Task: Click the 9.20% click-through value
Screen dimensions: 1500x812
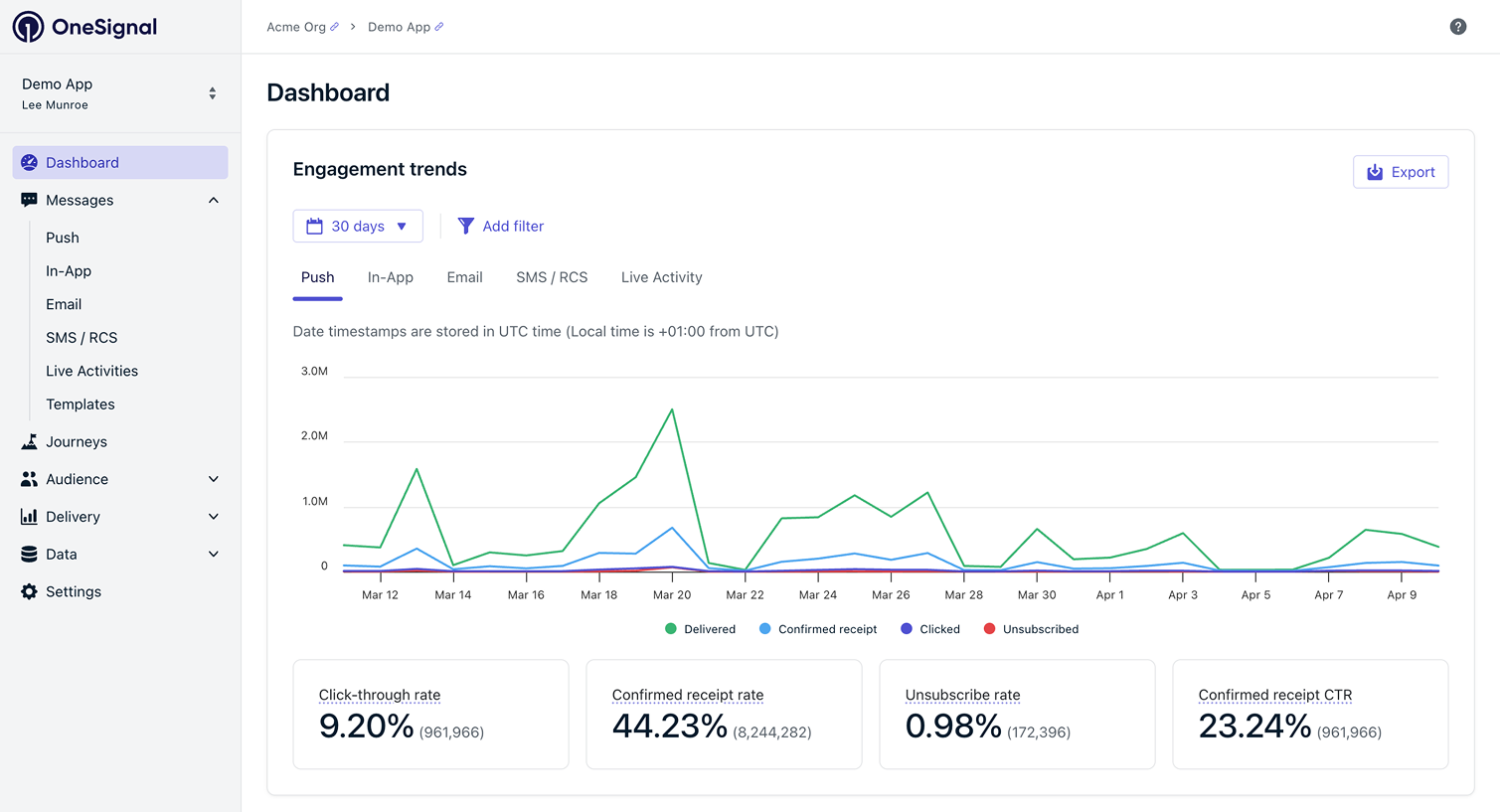Action: point(367,727)
